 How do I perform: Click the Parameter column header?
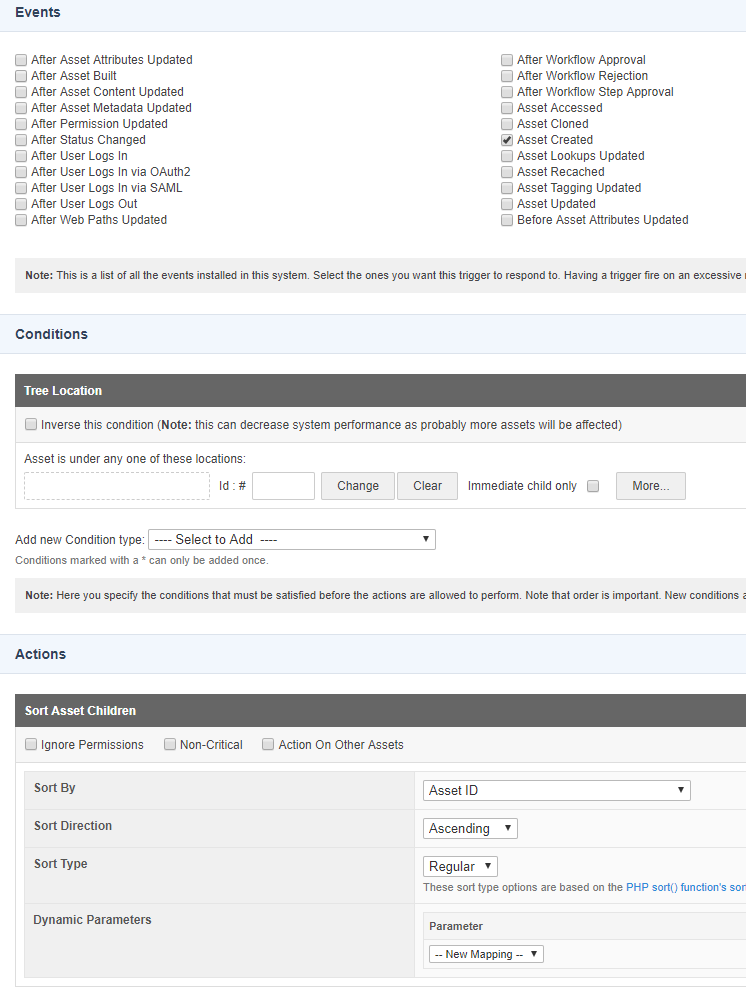[x=456, y=927]
